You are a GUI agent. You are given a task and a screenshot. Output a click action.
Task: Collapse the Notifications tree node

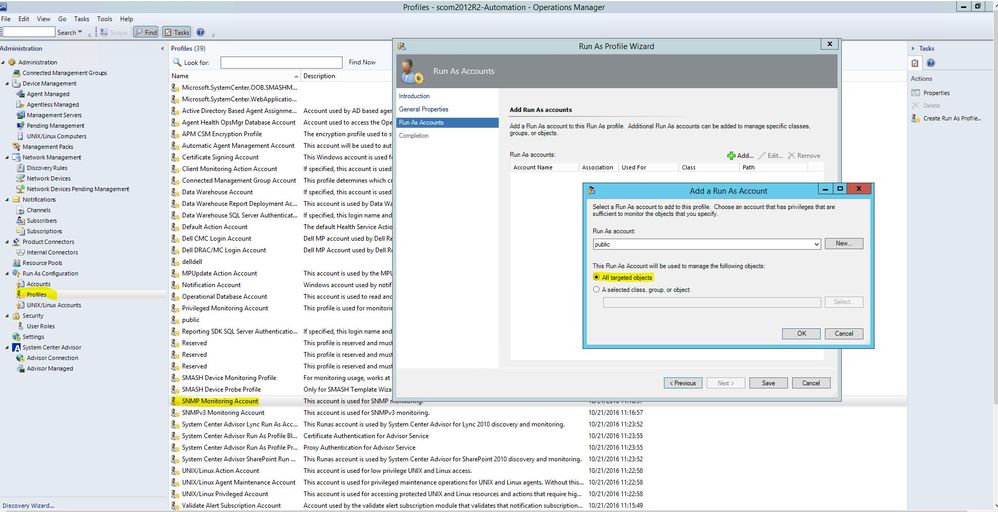(7, 199)
